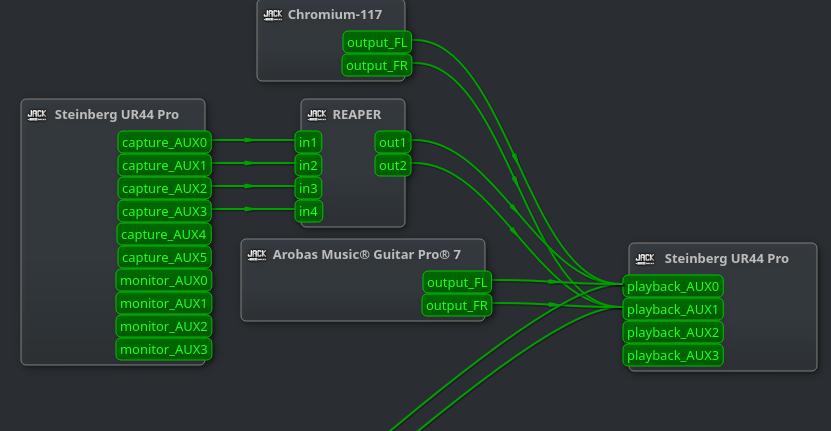
Task: Select the playback_AUX1 port
Action: (x=673, y=310)
